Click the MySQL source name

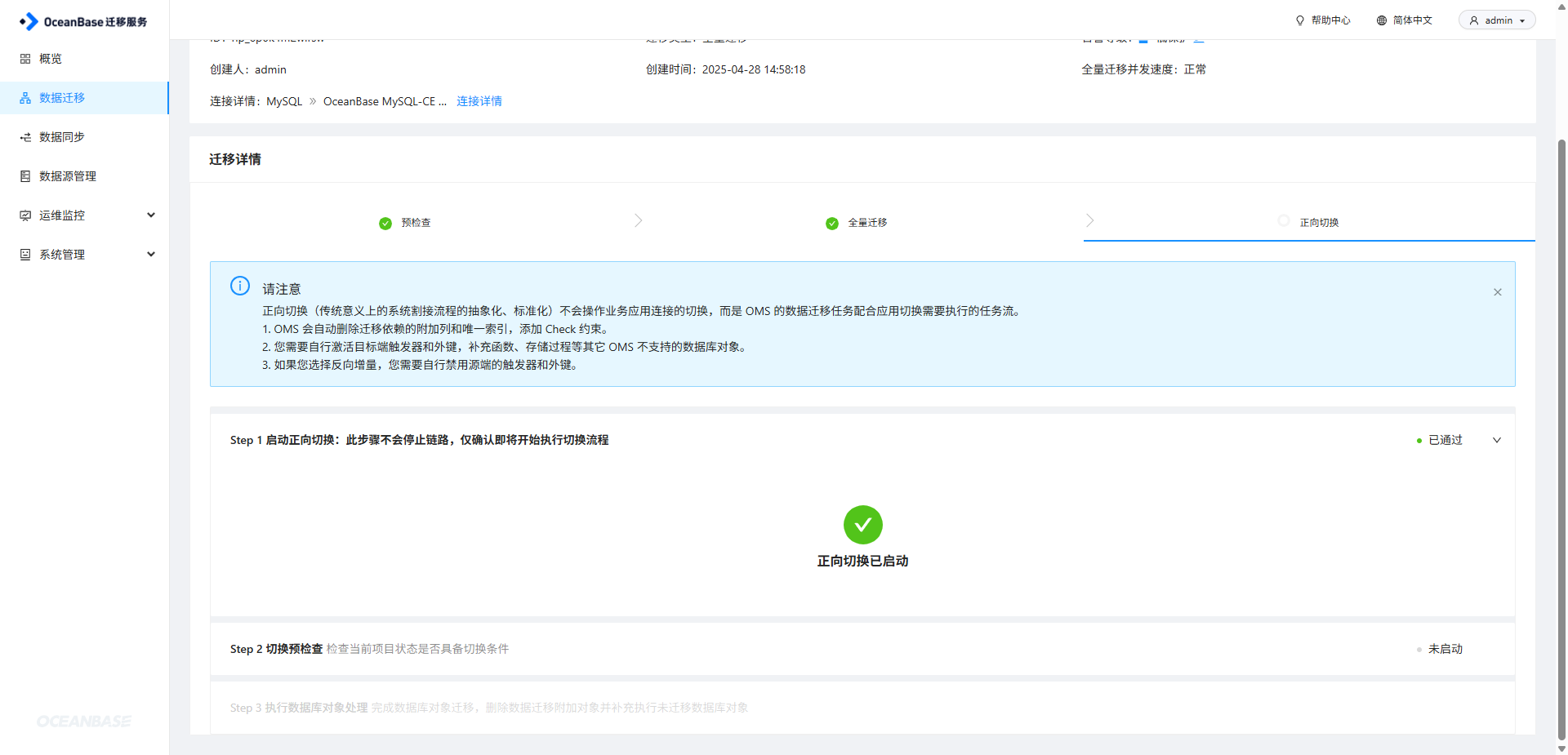[x=284, y=101]
